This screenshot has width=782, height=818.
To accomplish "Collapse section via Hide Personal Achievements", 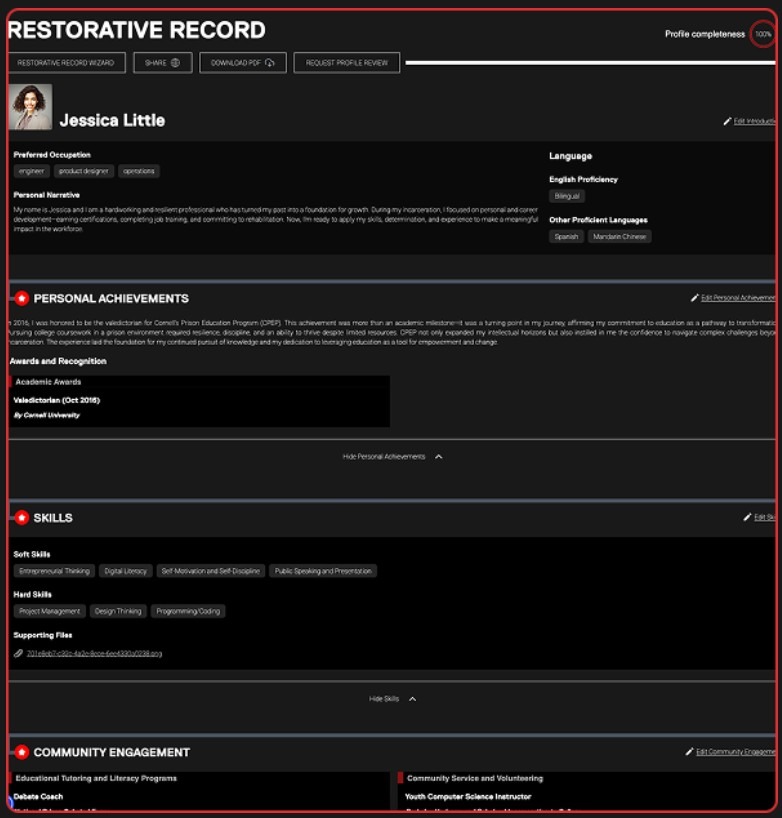I will point(384,456).
